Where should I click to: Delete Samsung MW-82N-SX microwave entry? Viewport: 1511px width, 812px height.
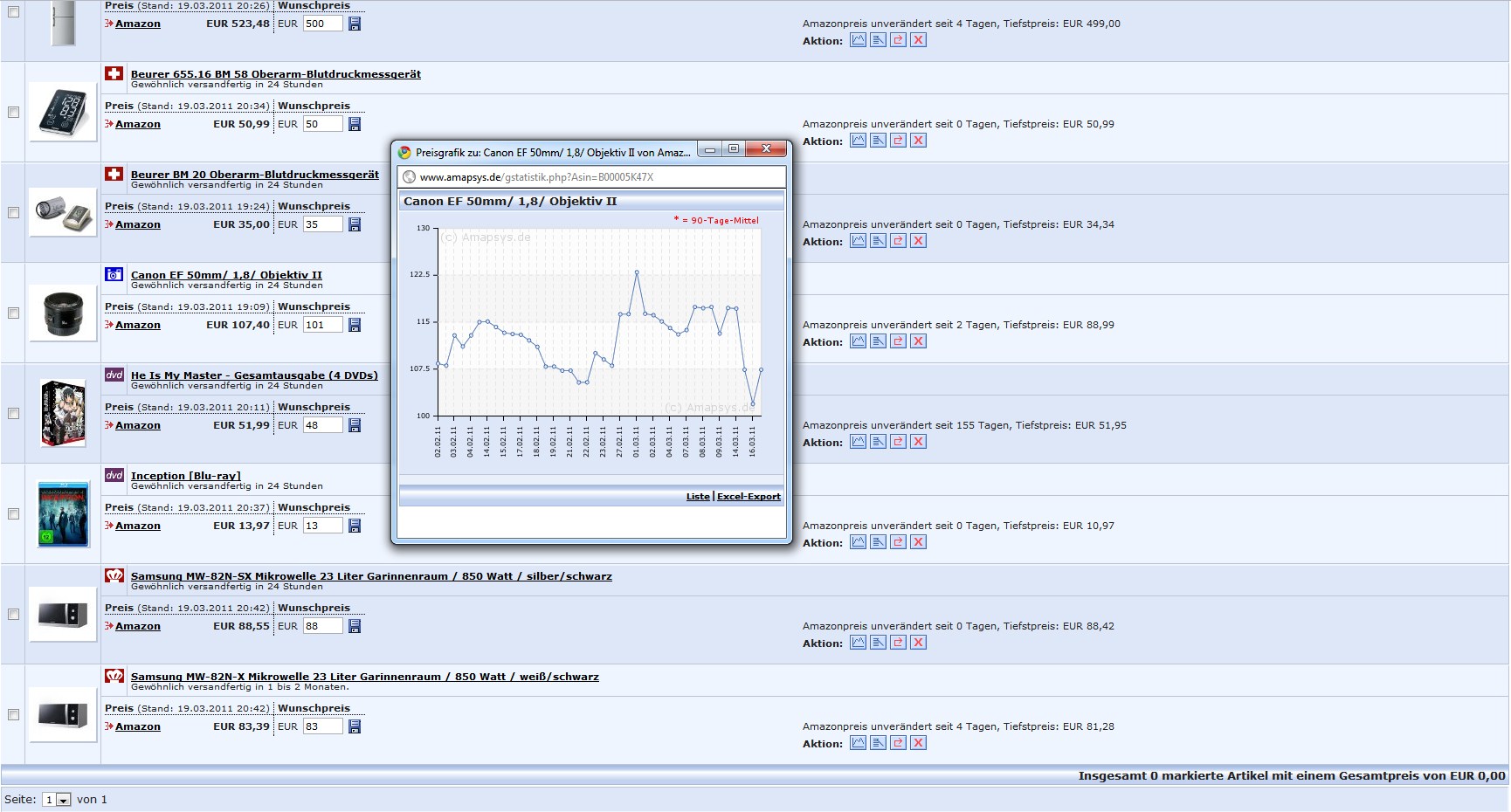coord(918,643)
